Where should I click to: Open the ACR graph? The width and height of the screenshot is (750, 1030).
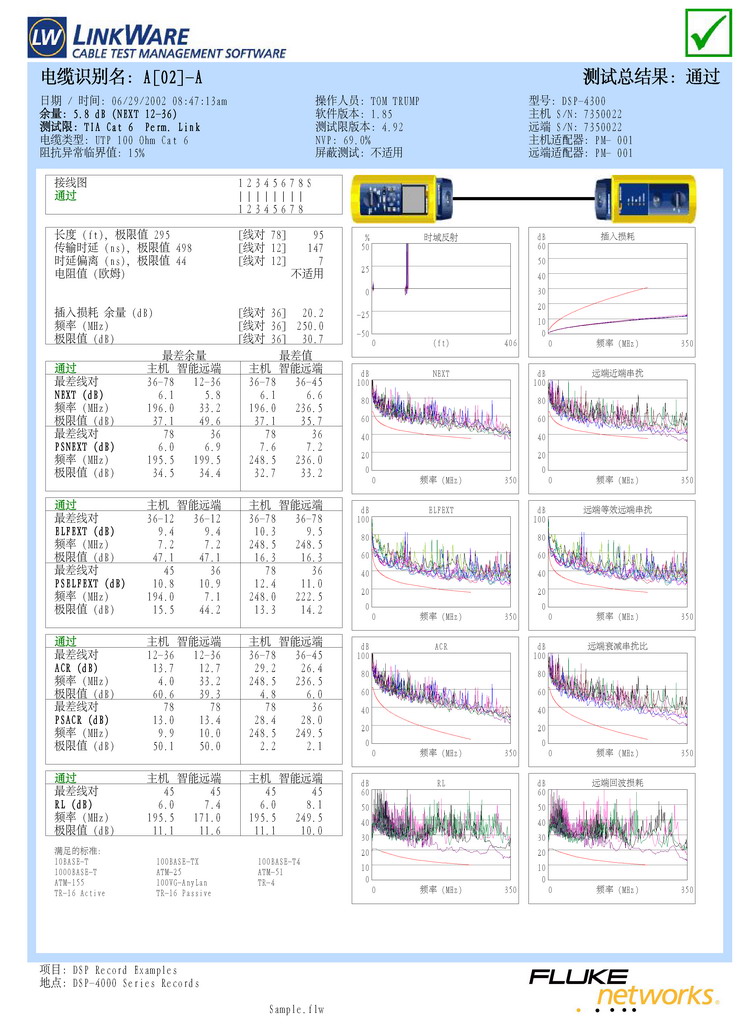(440, 698)
